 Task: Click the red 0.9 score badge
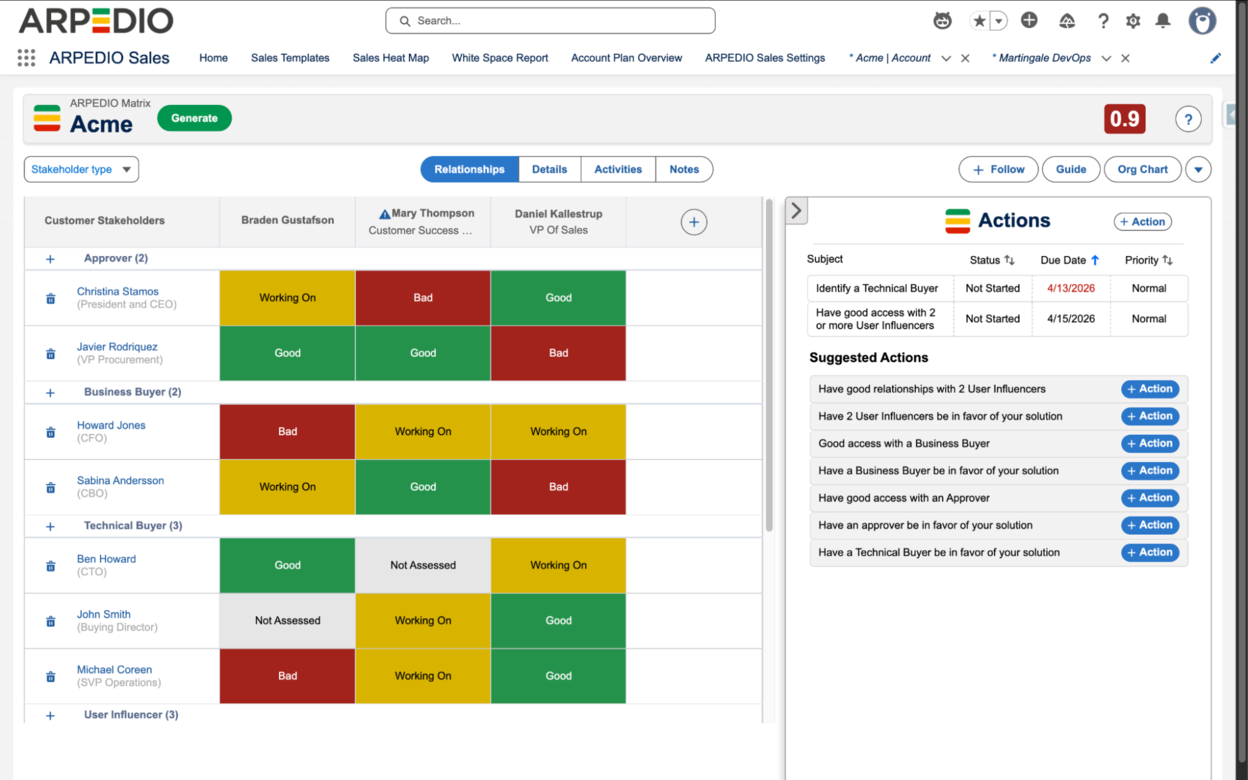[1125, 119]
